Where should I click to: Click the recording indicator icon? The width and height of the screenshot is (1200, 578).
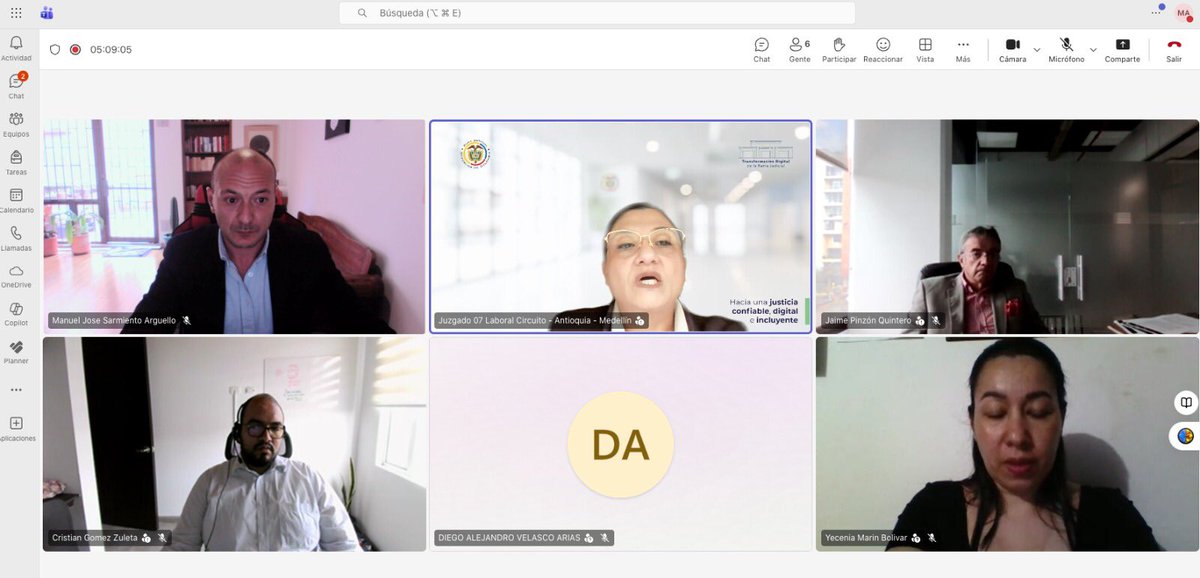pos(75,49)
